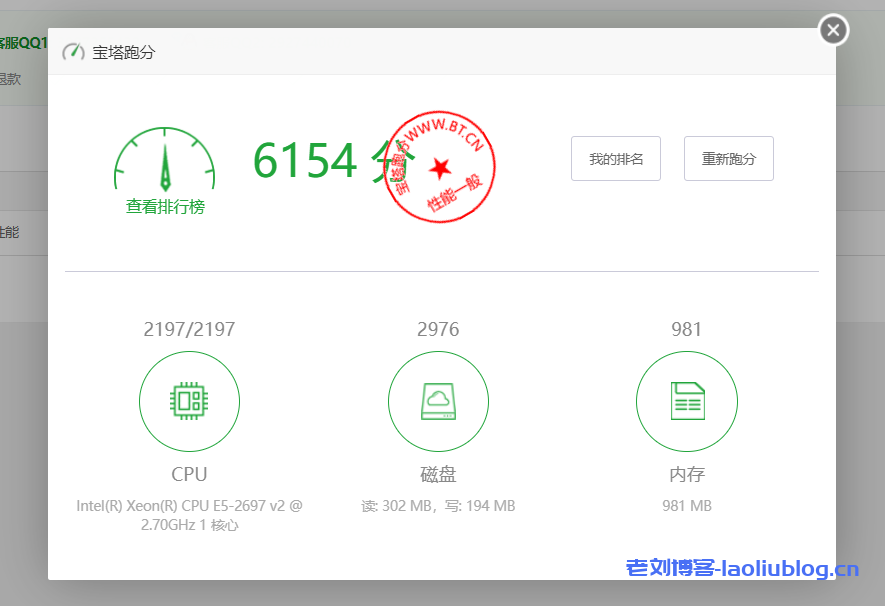Click the 我的排名 button

pyautogui.click(x=616, y=158)
